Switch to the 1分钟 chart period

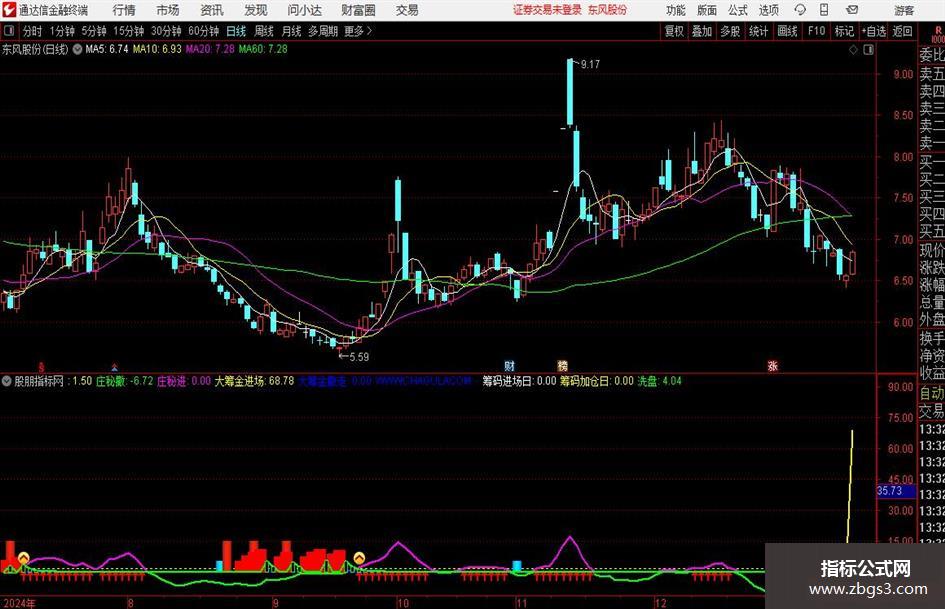point(61,31)
